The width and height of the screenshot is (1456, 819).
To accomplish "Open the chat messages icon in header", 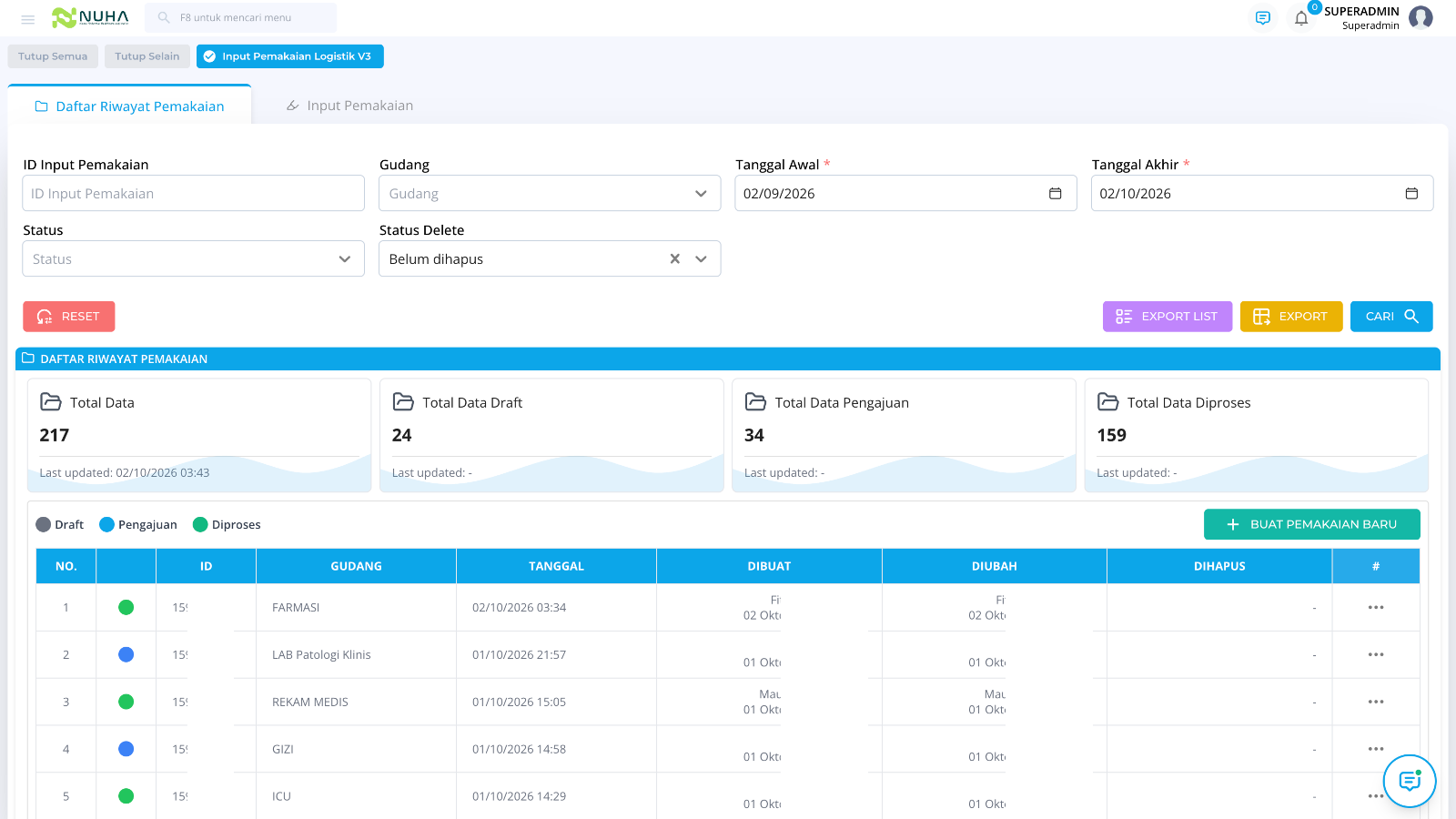I will 1262,17.
